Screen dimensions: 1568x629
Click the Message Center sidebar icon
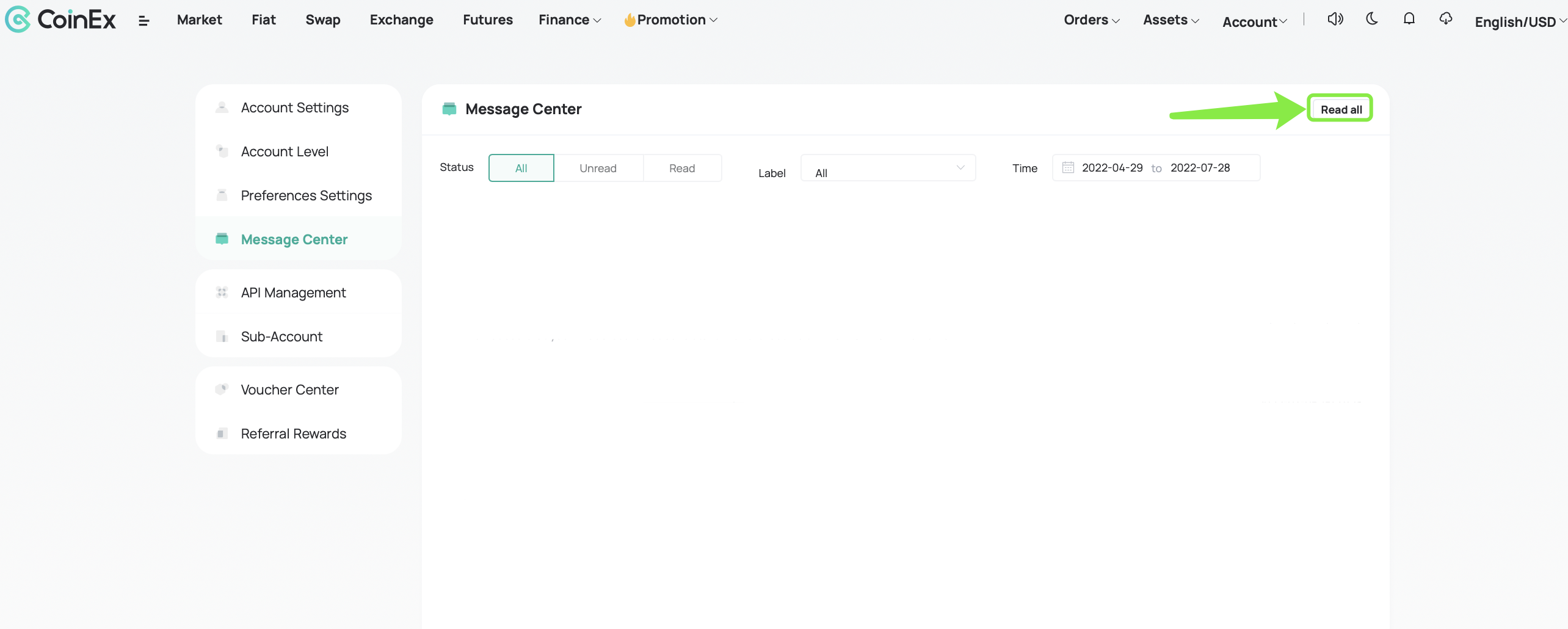[x=222, y=239]
